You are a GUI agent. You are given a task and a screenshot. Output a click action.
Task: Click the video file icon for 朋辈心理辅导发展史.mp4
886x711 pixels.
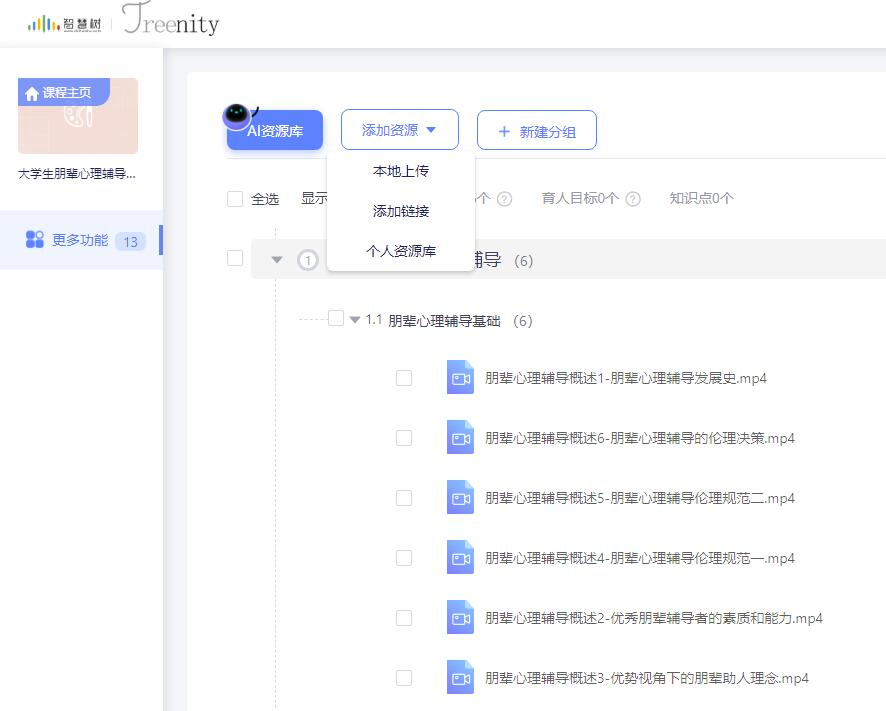[460, 378]
